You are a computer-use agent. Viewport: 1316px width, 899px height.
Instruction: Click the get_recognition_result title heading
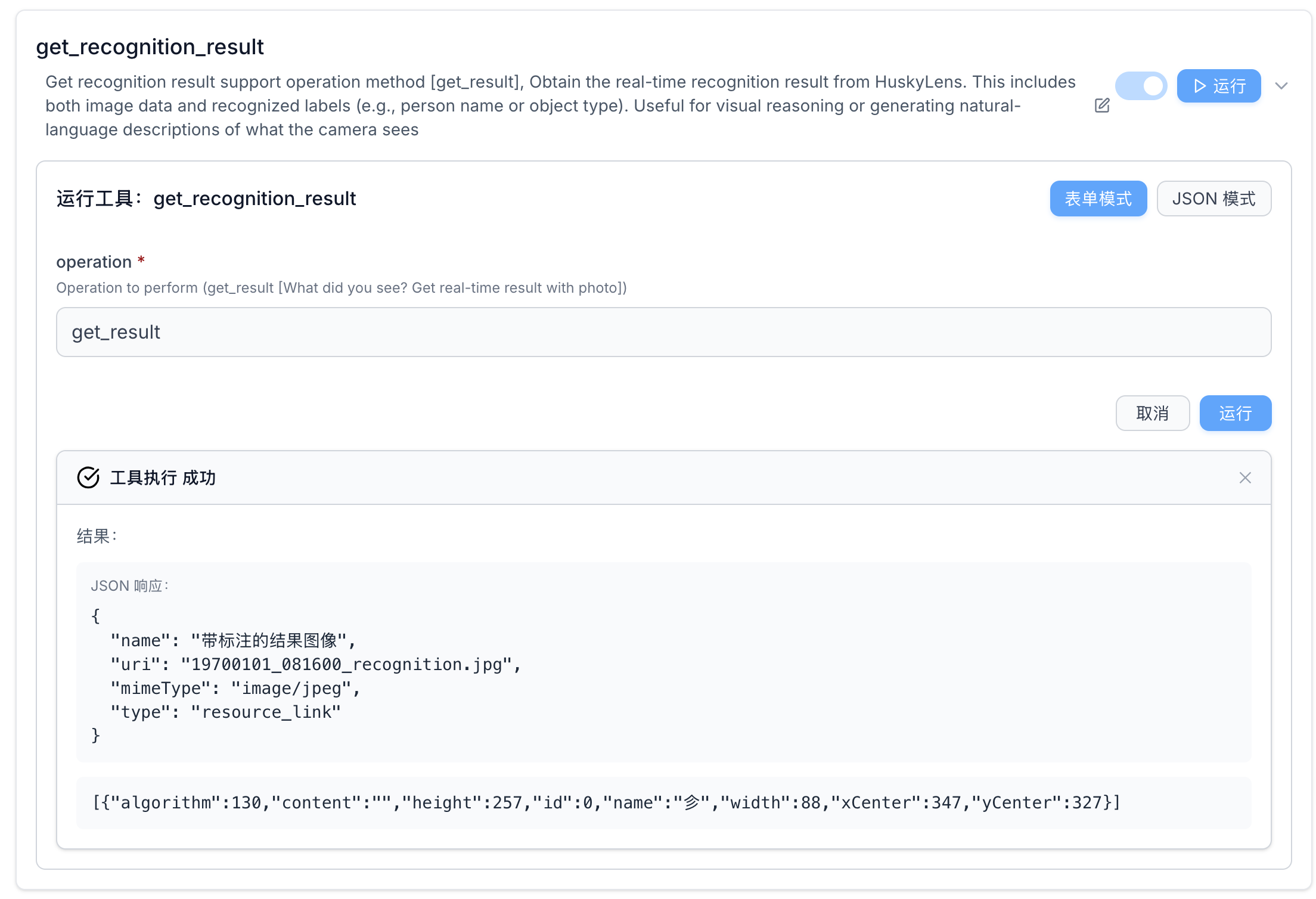click(150, 47)
